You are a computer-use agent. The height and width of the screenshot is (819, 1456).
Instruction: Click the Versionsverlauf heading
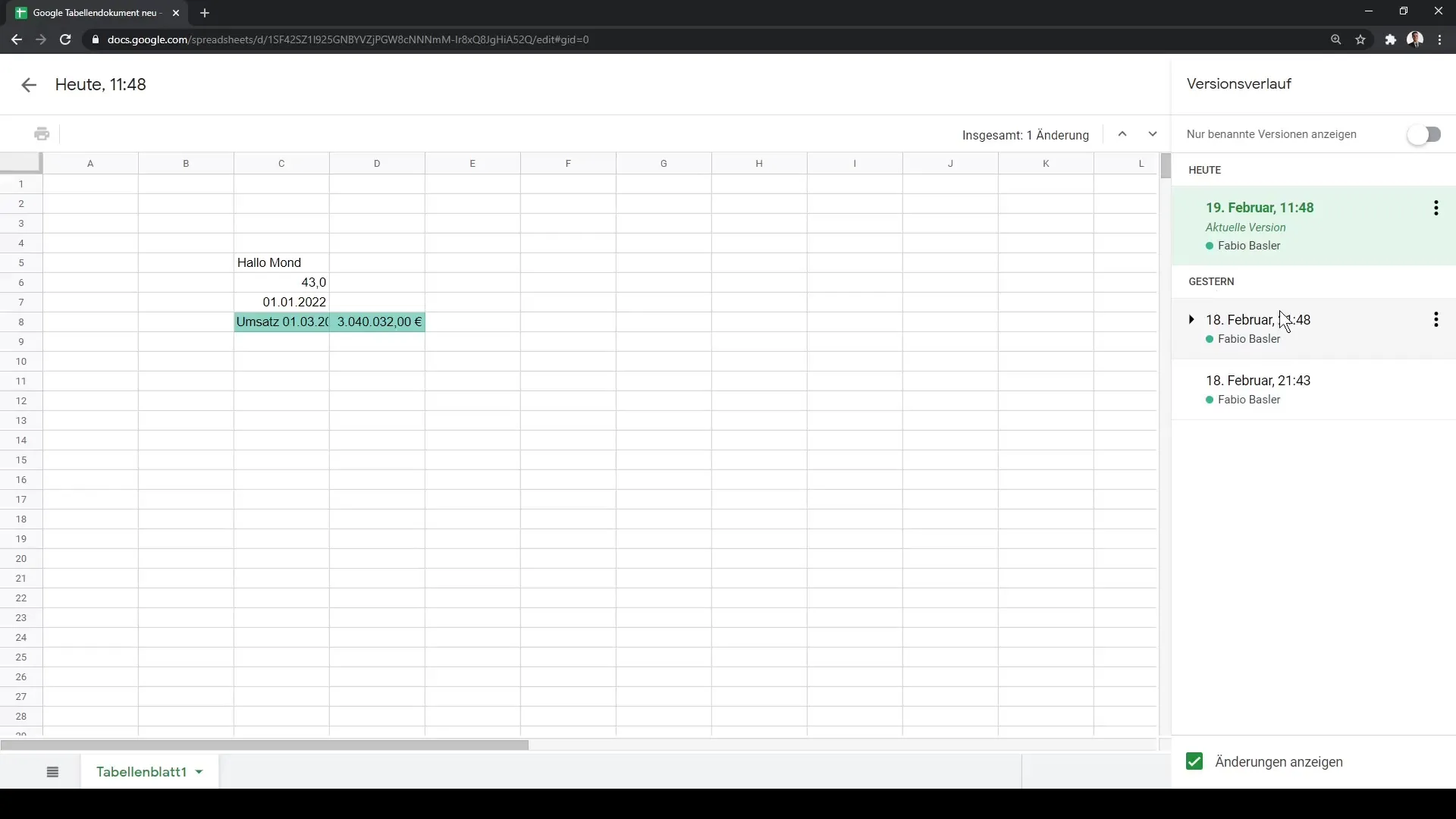click(x=1239, y=84)
